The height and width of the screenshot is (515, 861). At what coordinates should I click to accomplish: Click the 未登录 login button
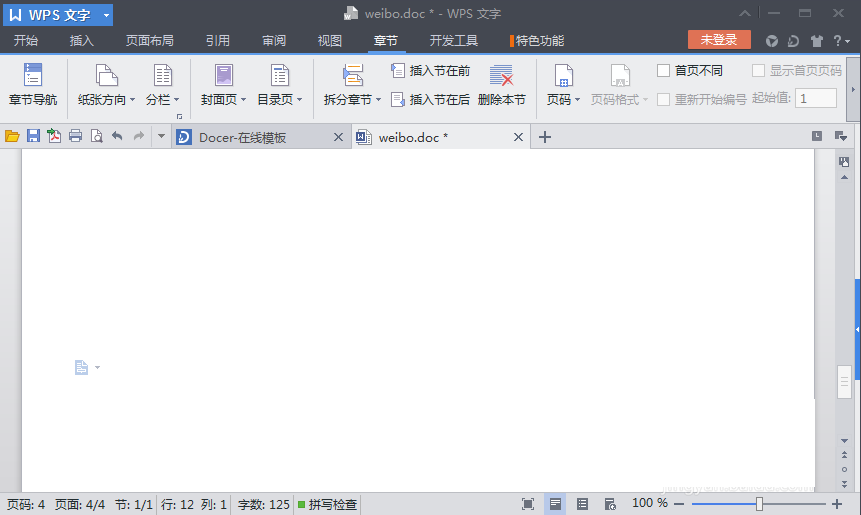tap(718, 40)
